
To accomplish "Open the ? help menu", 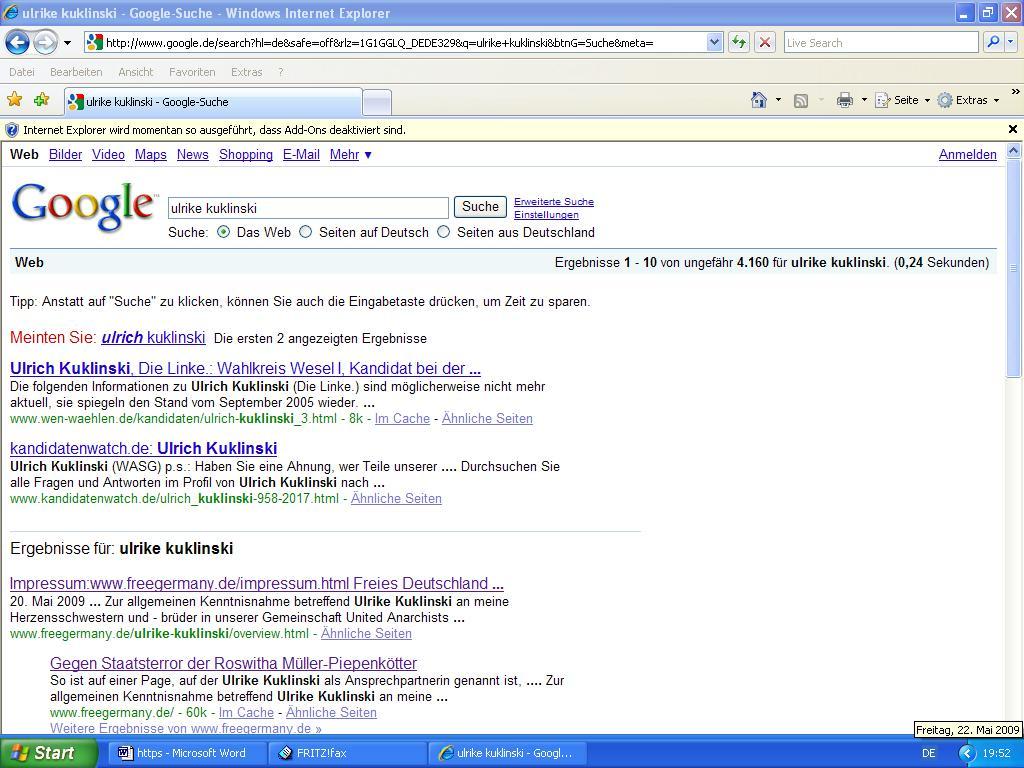I will pyautogui.click(x=281, y=72).
